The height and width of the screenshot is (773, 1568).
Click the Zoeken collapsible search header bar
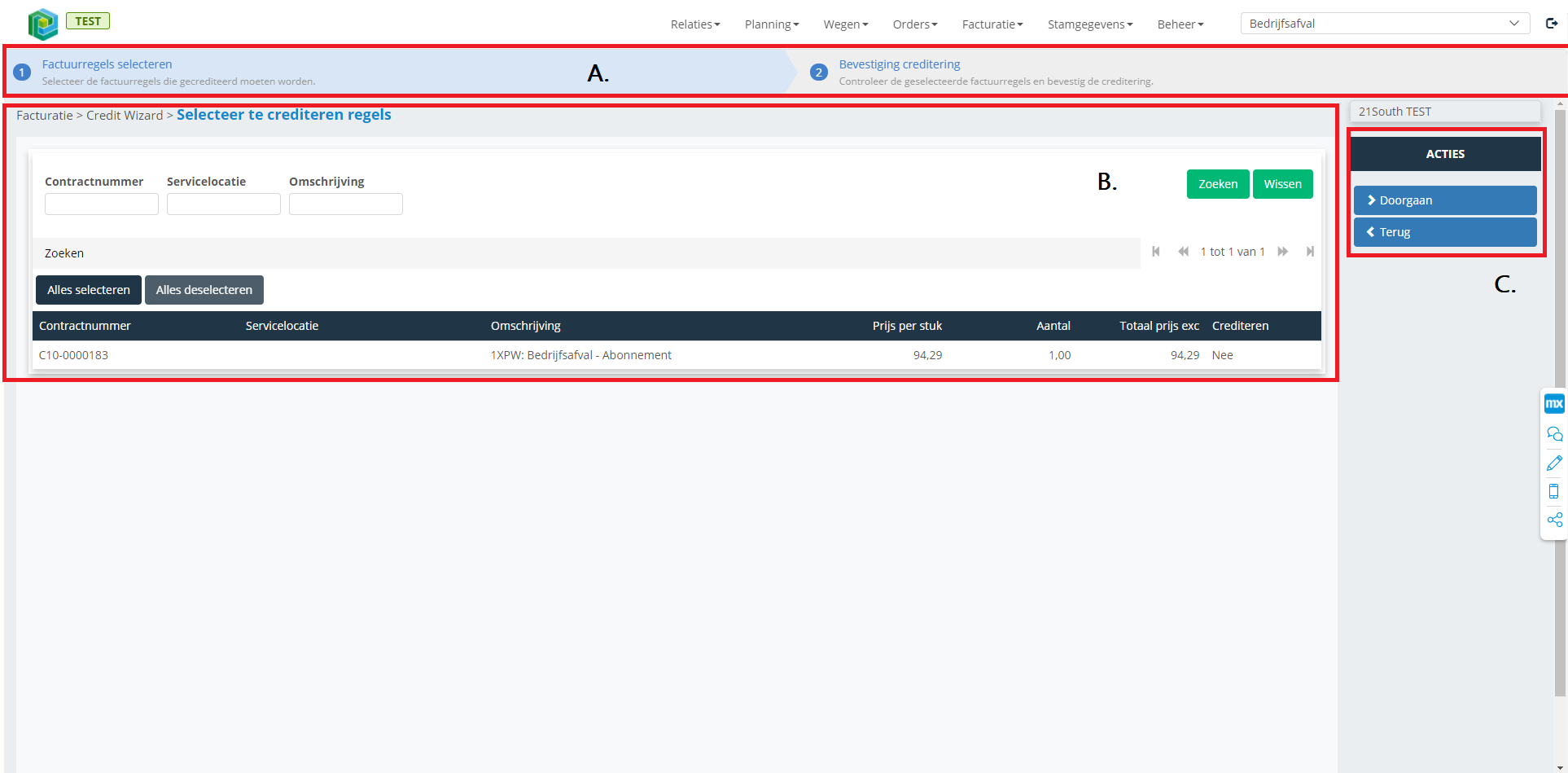pyautogui.click(x=586, y=253)
